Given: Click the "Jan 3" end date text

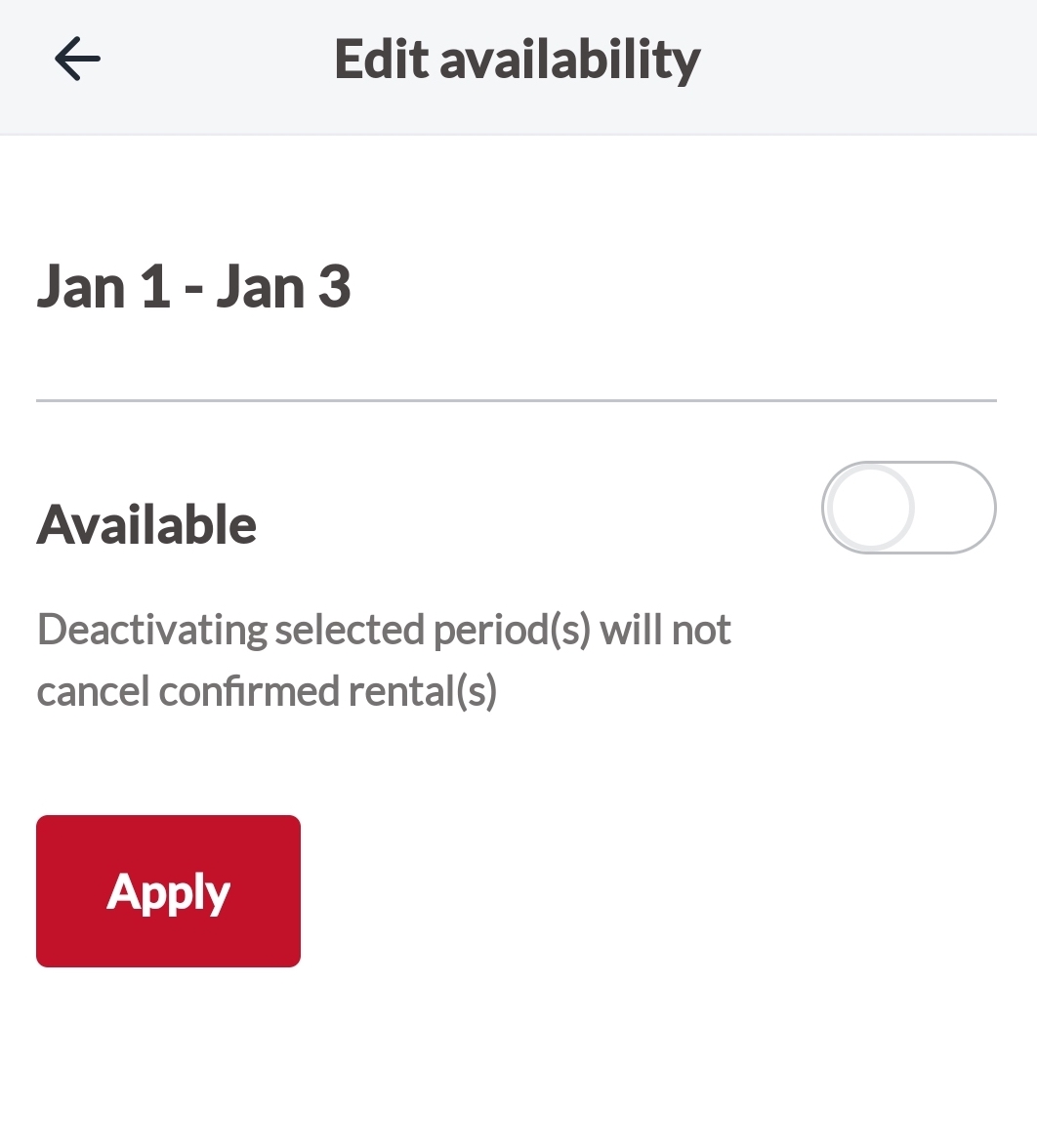Looking at the screenshot, I should pyautogui.click(x=283, y=287).
